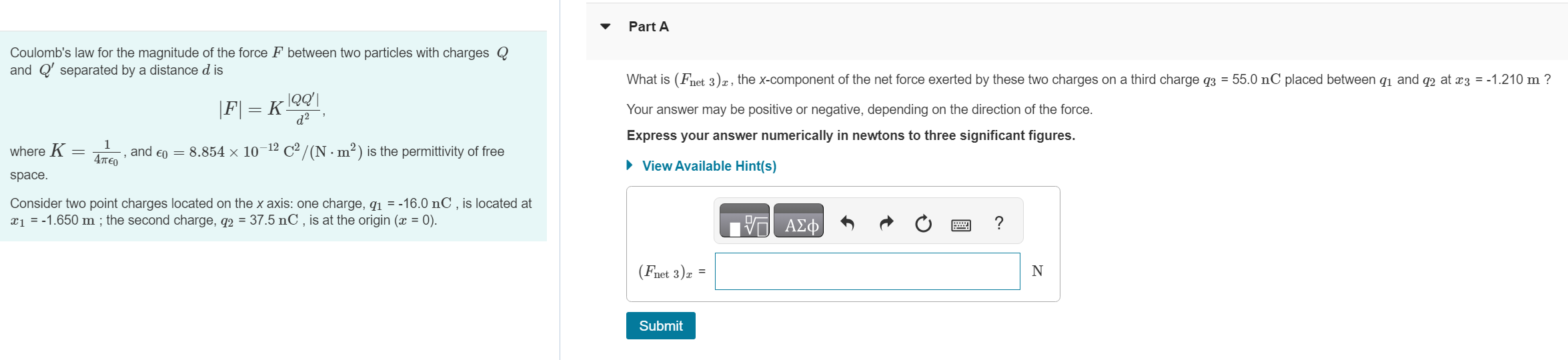Click the K equals 1/4πε0 expression
The height and width of the screenshot is (360, 1568).
coord(85,152)
